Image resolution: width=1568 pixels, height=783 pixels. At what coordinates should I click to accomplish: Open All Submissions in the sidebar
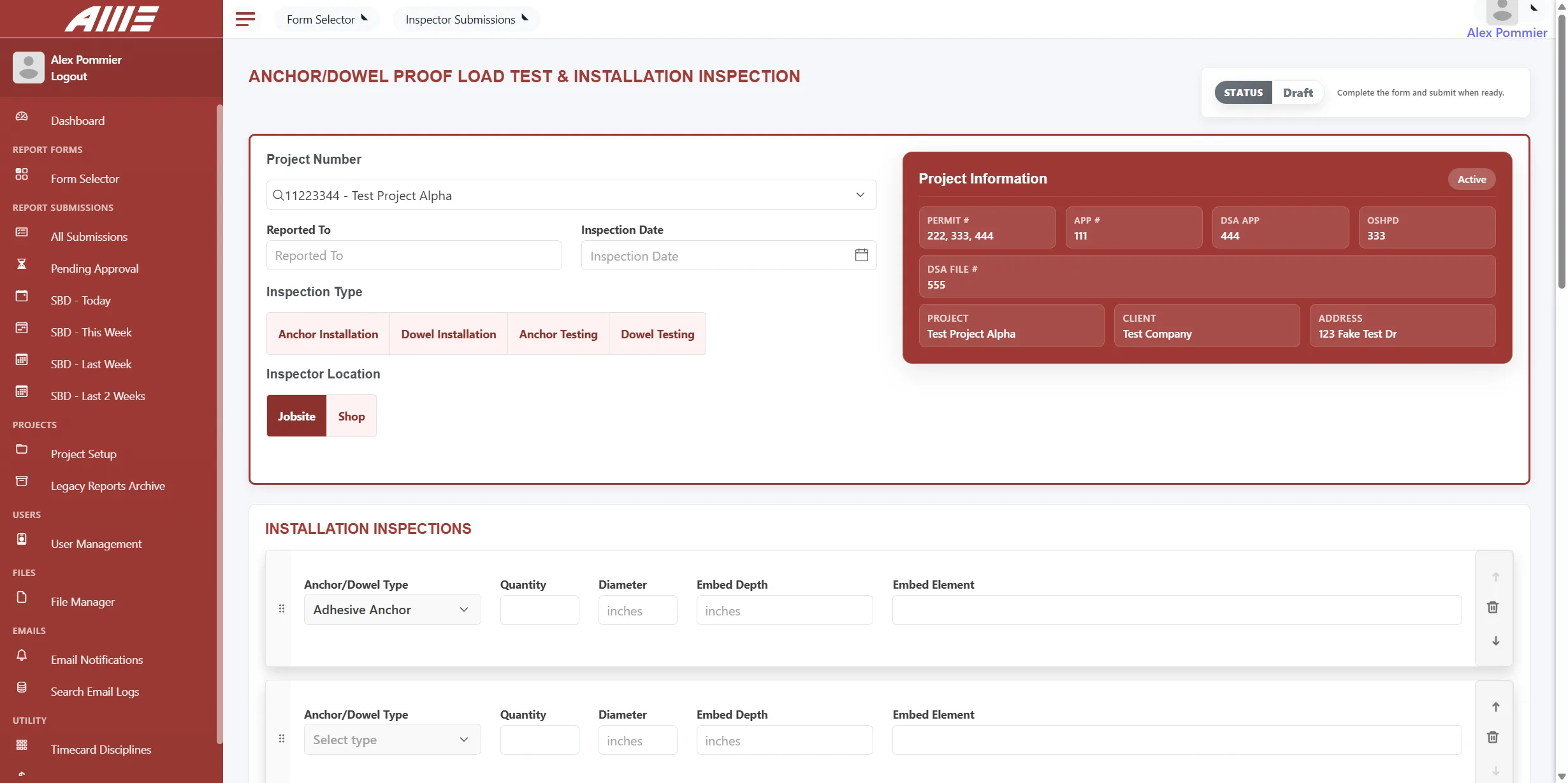[89, 236]
